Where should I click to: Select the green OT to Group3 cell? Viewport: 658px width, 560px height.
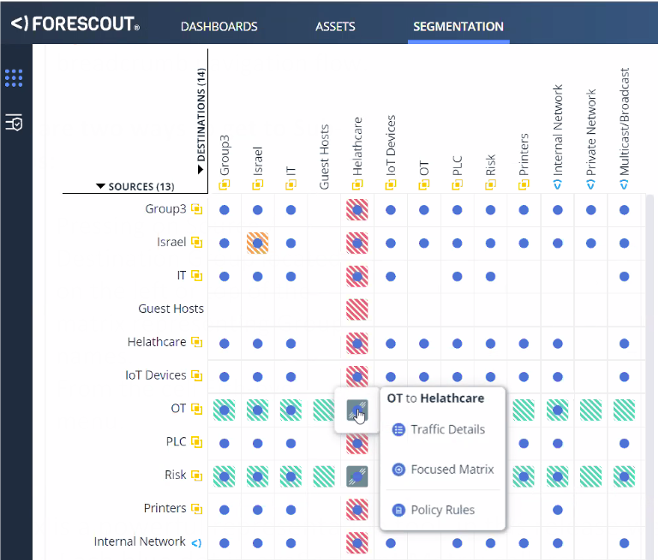tap(224, 410)
